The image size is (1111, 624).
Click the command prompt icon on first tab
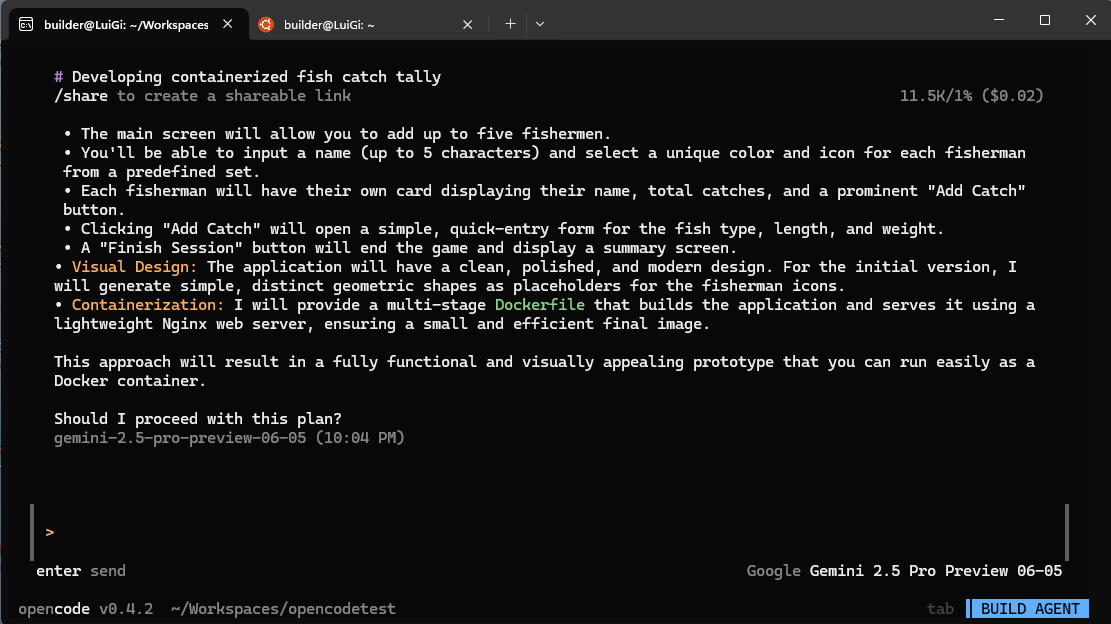26,25
